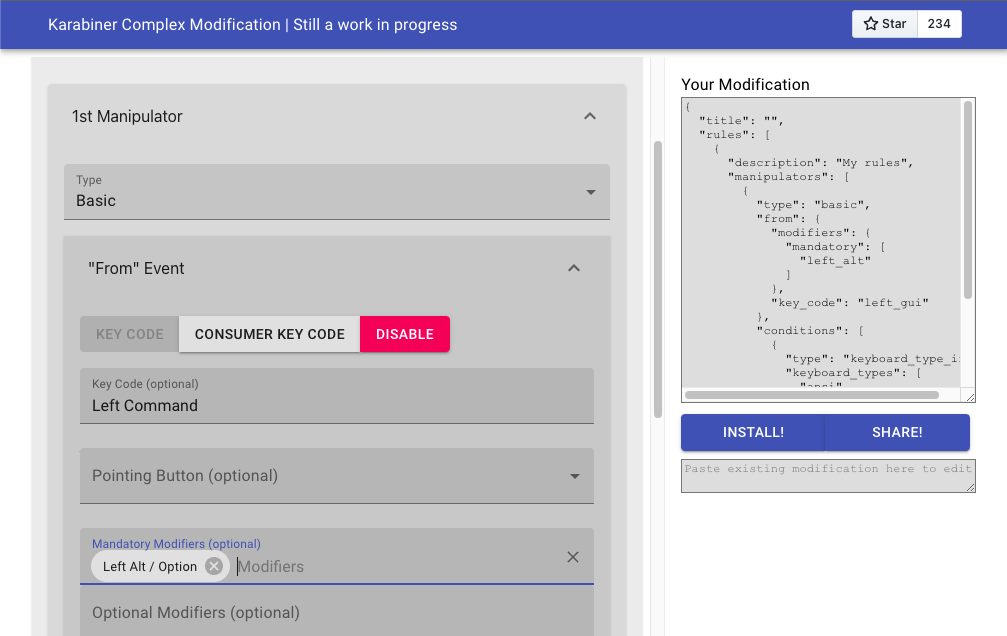The width and height of the screenshot is (1007, 636).
Task: Select the CONSUMER KEY CODE option
Action: tap(270, 334)
